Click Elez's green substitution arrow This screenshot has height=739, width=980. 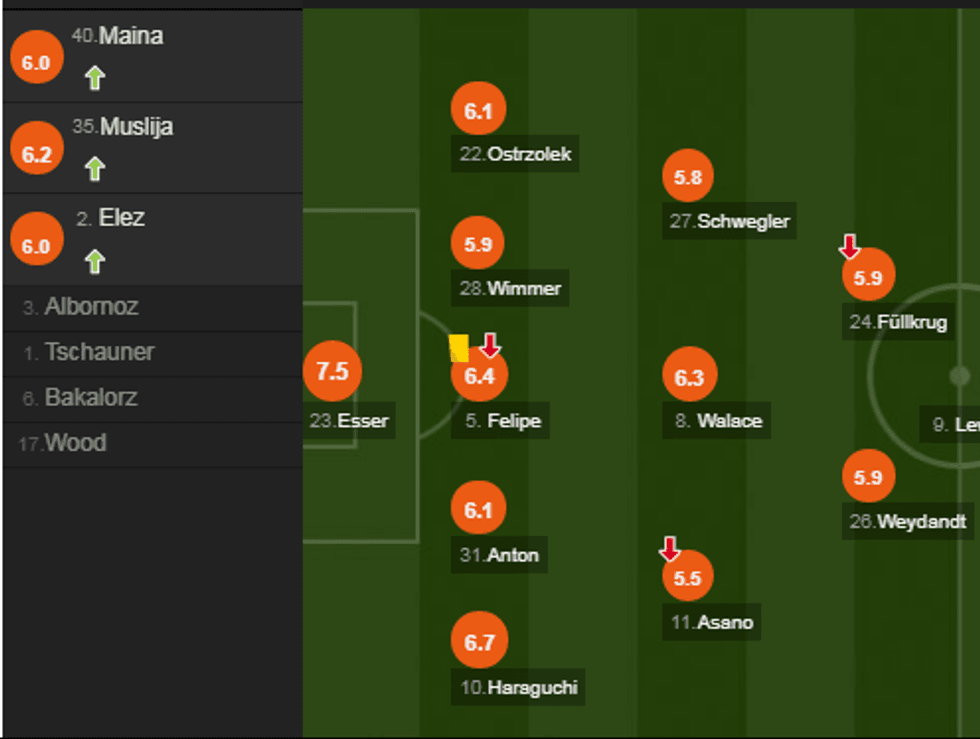(95, 261)
